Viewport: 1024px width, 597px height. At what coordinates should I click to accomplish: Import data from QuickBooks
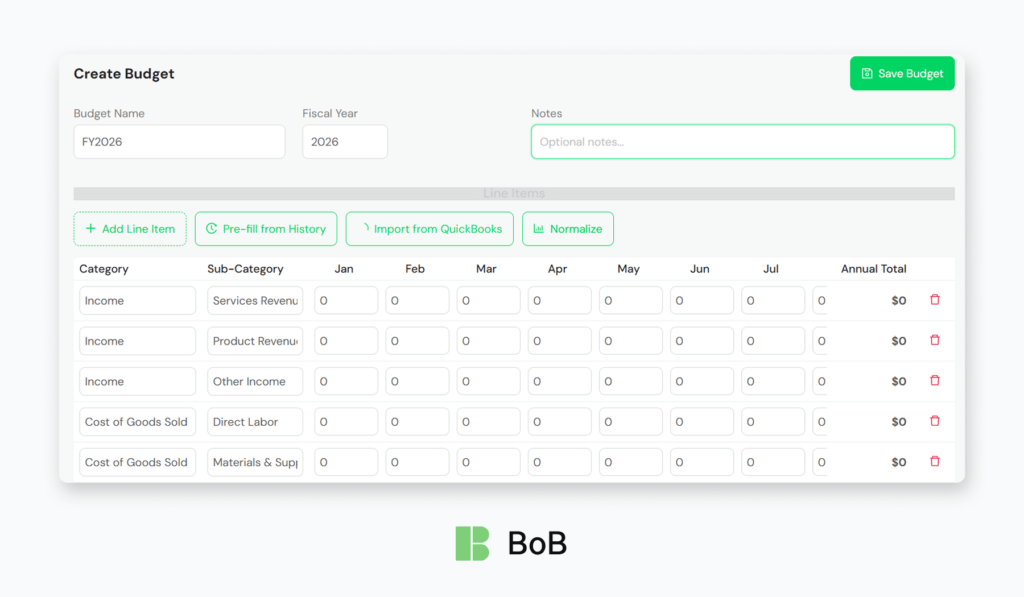429,229
